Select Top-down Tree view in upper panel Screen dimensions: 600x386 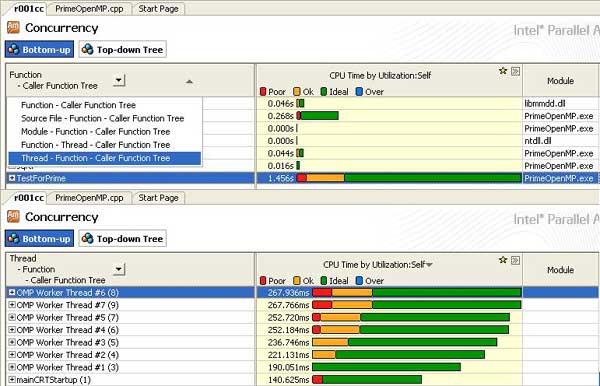pos(123,50)
